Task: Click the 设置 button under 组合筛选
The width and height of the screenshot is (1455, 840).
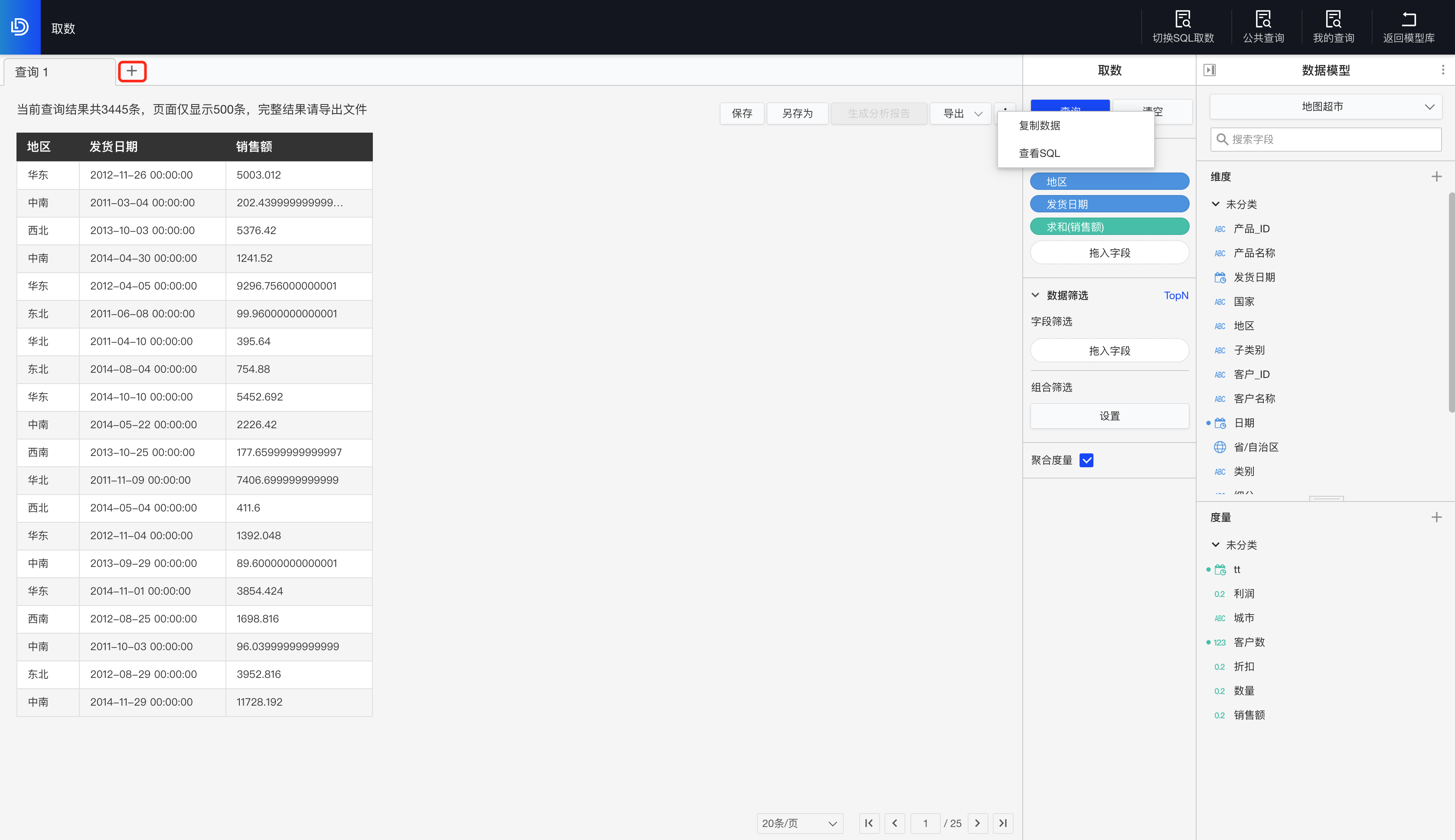Action: tap(1109, 416)
